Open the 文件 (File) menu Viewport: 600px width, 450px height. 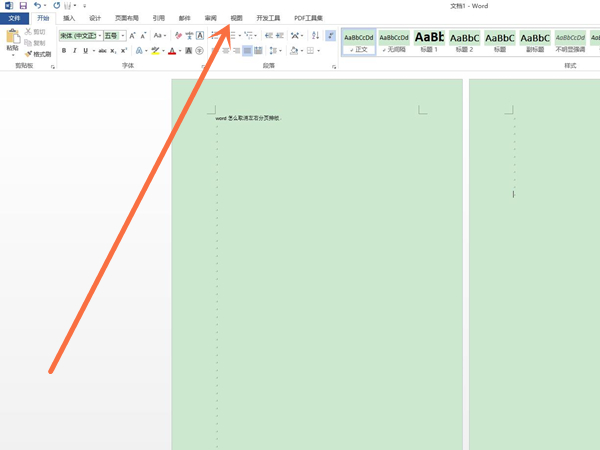tap(14, 18)
